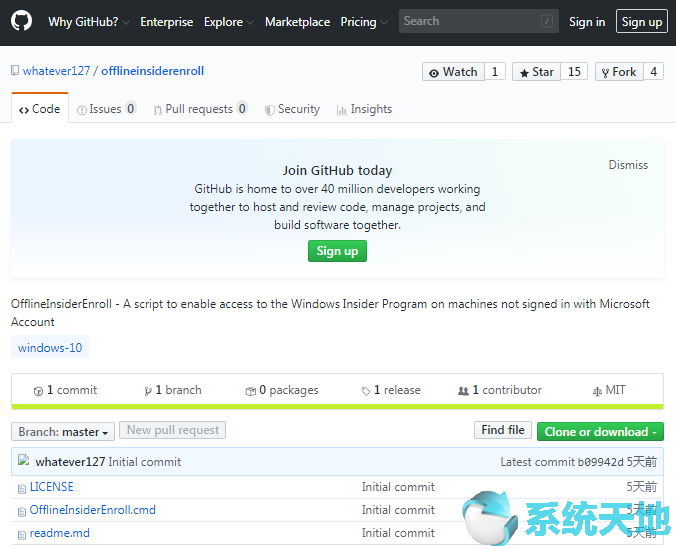This screenshot has width=676, height=549.
Task: Star the repository
Action: [x=536, y=72]
